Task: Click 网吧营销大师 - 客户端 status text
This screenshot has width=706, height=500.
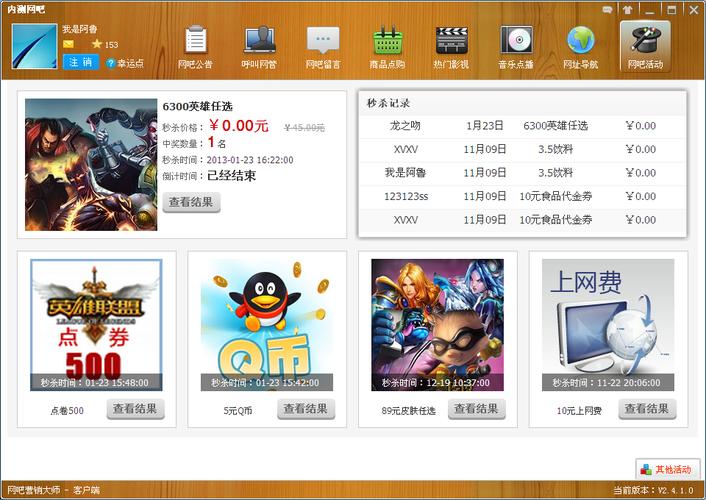Action: pyautogui.click(x=54, y=490)
